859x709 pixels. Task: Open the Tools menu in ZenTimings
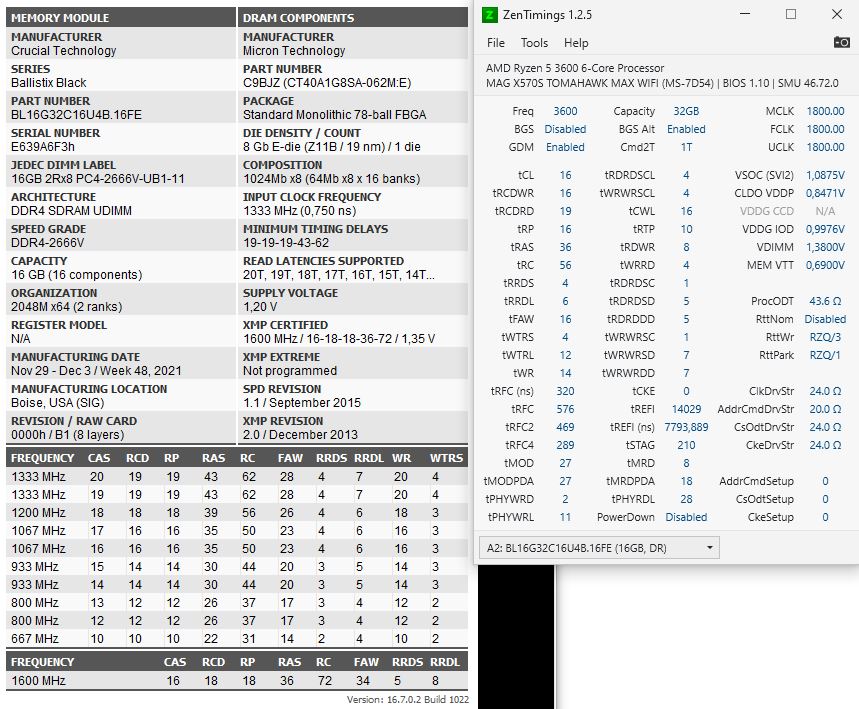coord(534,43)
